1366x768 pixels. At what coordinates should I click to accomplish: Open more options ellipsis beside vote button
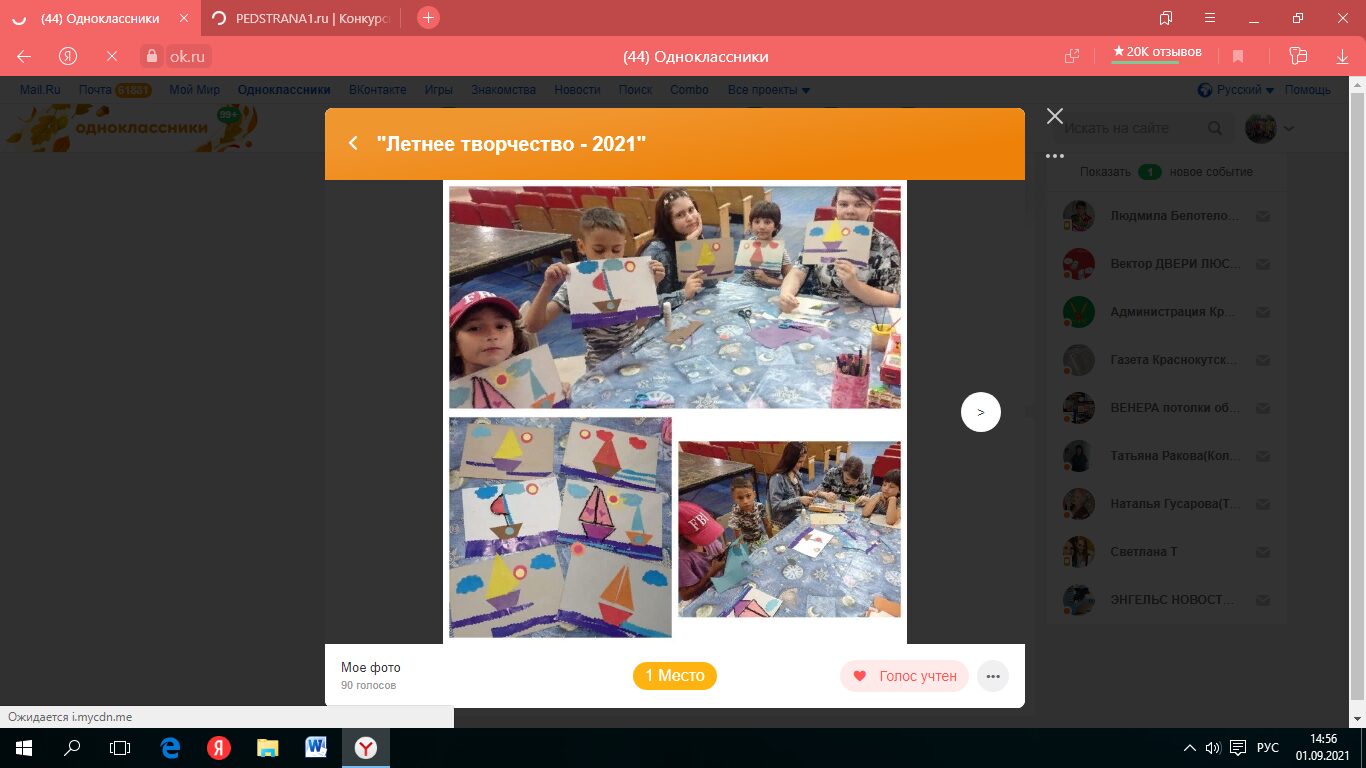click(x=992, y=676)
